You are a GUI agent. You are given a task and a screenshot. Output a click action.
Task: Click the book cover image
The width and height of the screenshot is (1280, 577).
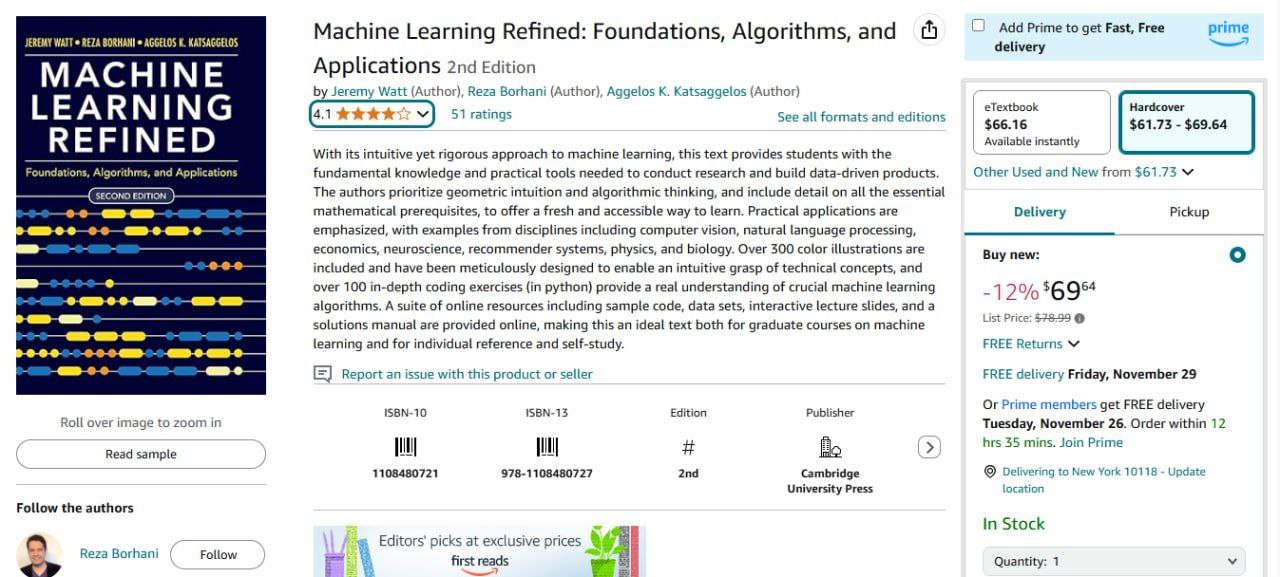tap(141, 205)
